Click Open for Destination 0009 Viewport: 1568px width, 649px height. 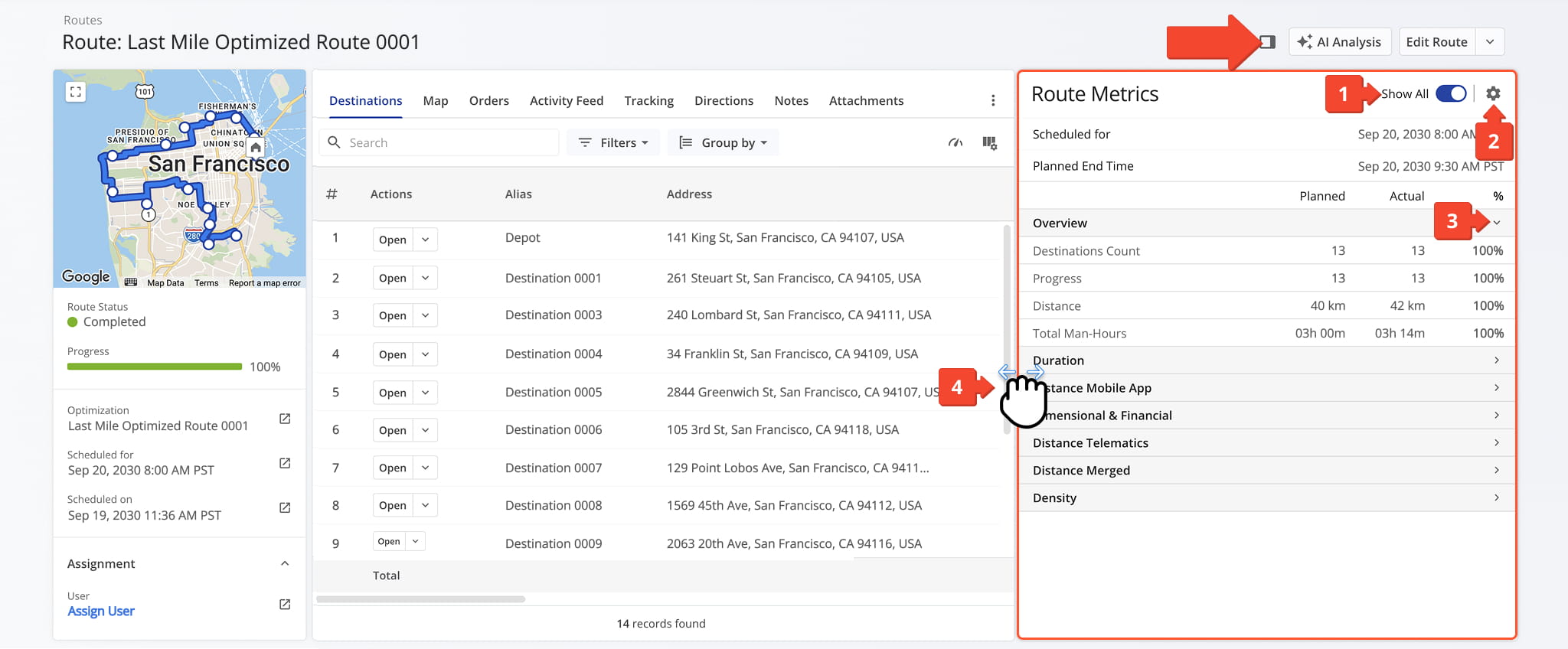pos(389,541)
